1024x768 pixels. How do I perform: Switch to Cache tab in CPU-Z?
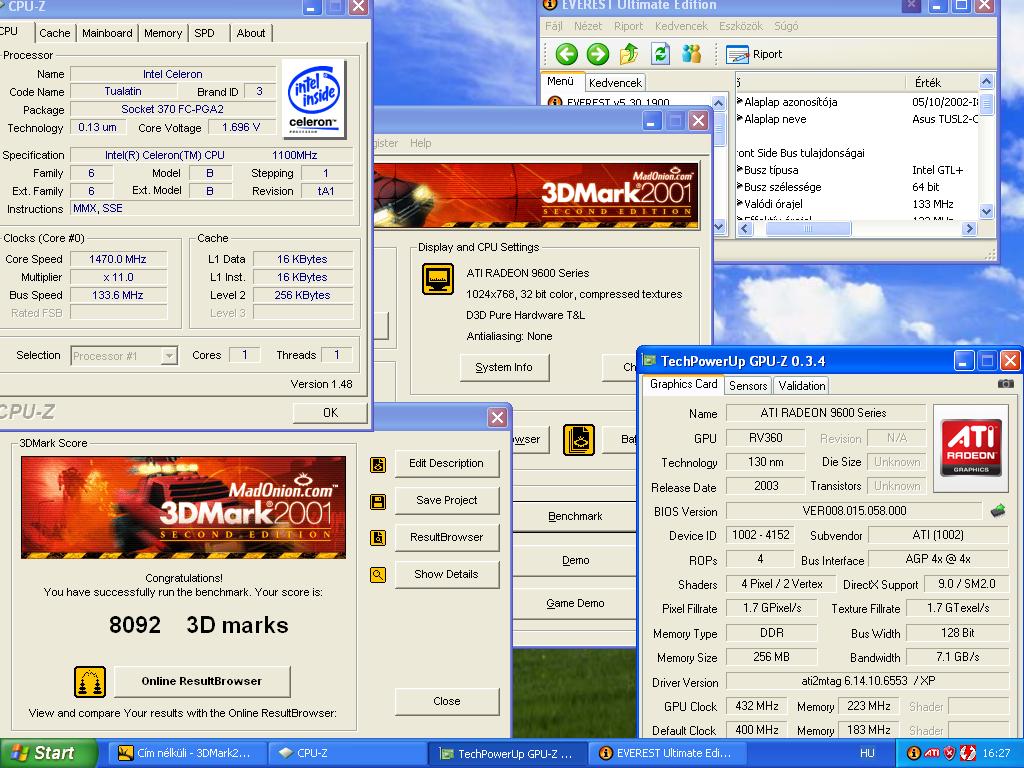[x=54, y=33]
